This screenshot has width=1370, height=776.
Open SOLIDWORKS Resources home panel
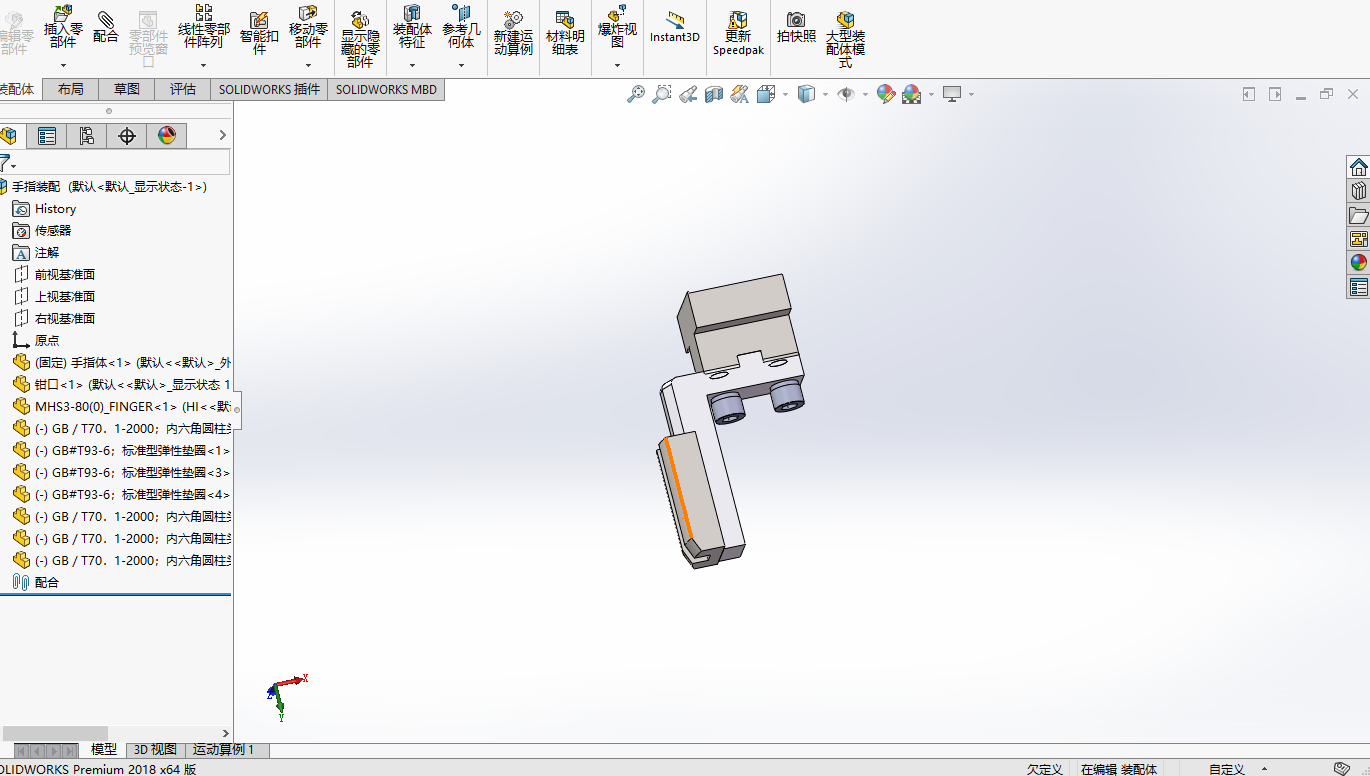pyautogui.click(x=1358, y=167)
